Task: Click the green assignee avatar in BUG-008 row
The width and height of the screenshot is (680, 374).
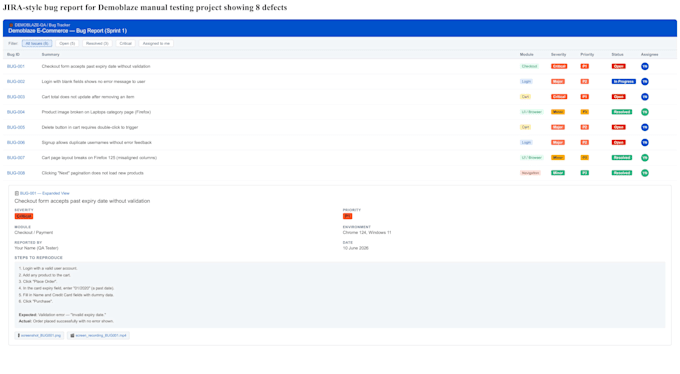Action: tap(645, 173)
